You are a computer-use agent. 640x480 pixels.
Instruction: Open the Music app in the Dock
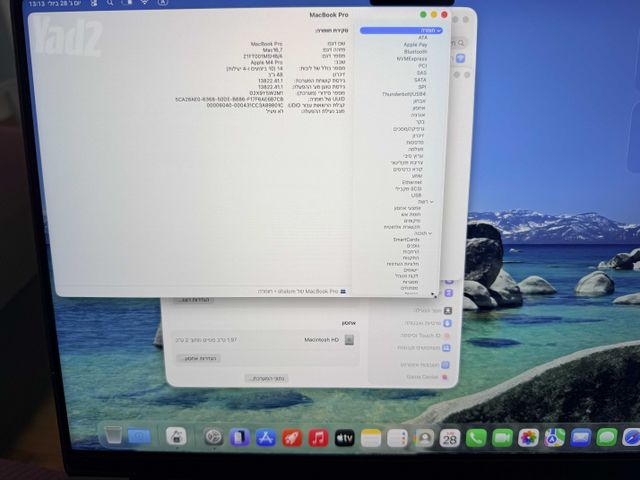click(x=318, y=438)
